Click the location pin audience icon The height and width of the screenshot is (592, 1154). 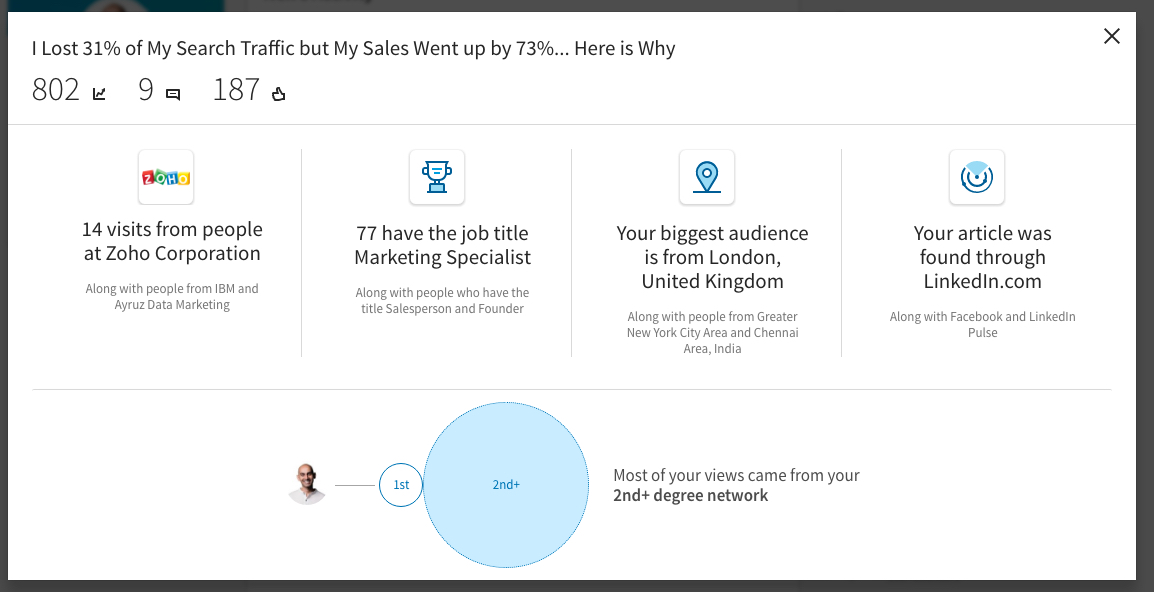[706, 178]
